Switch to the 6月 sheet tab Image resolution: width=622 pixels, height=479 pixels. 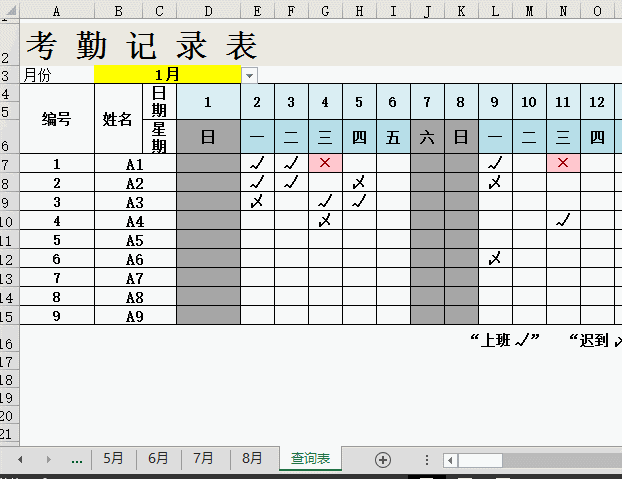[x=158, y=459]
